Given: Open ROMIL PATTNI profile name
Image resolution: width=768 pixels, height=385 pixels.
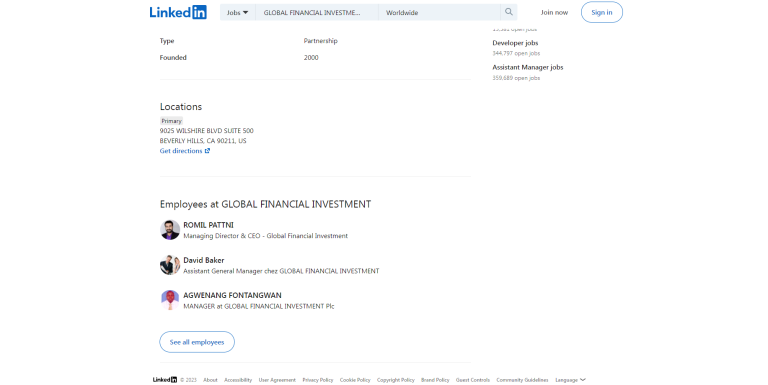Looking at the screenshot, I should pos(208,225).
